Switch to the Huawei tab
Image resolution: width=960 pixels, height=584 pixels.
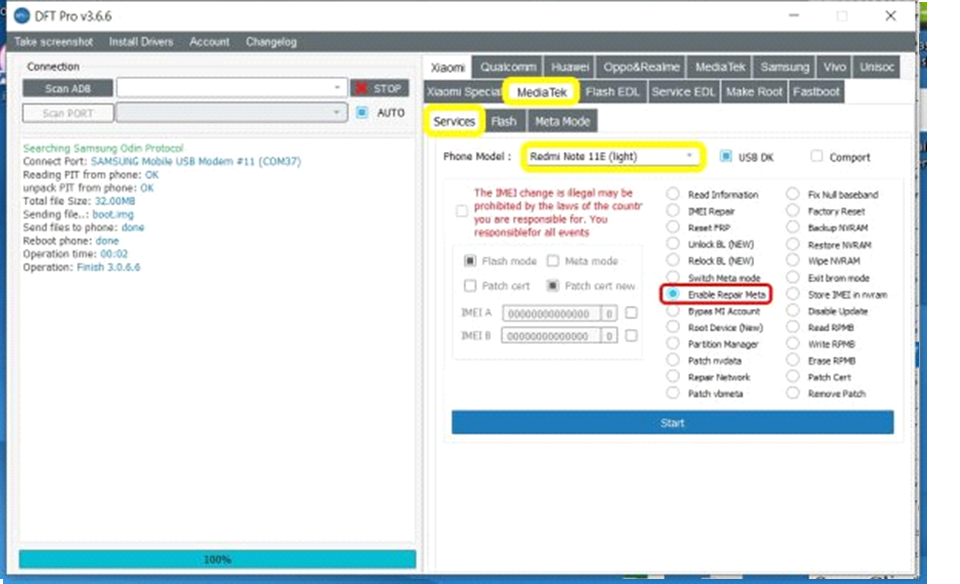pyautogui.click(x=569, y=67)
